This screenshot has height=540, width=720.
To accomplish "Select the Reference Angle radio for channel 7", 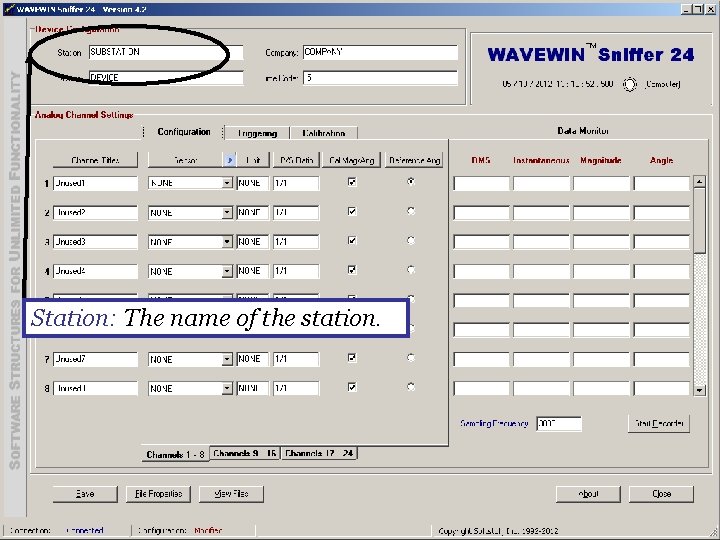I will 411,357.
